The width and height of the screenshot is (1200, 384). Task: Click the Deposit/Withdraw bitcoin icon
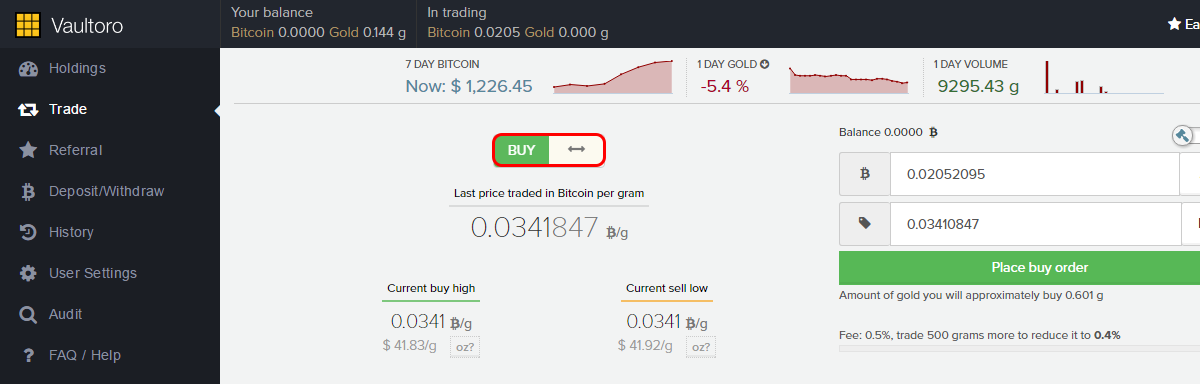coord(28,191)
